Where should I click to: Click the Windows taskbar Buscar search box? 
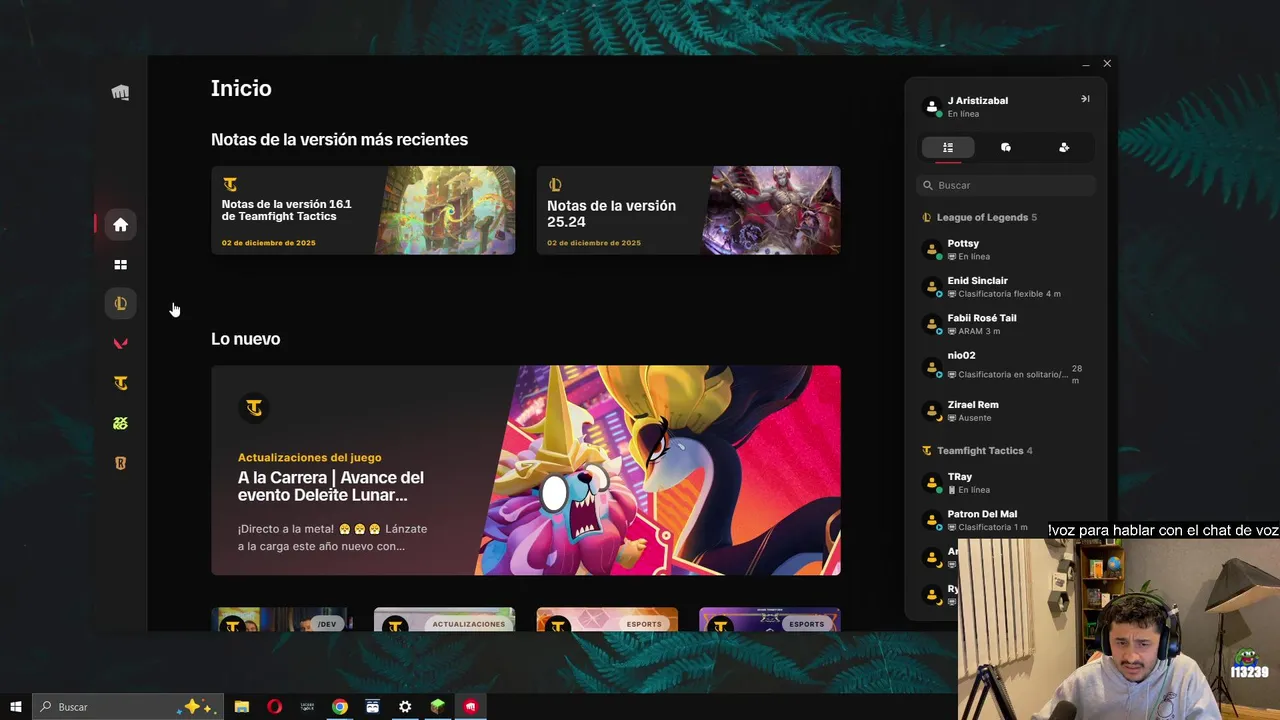128,706
